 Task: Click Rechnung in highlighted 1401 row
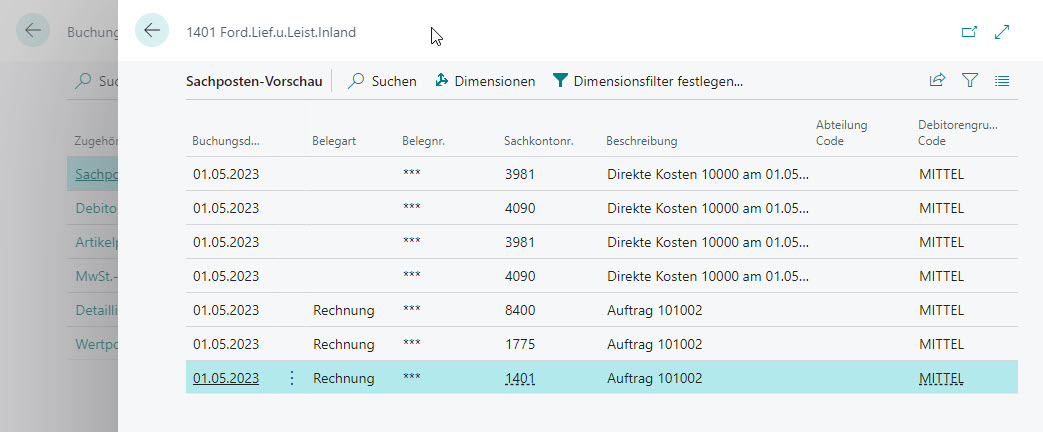(x=344, y=378)
